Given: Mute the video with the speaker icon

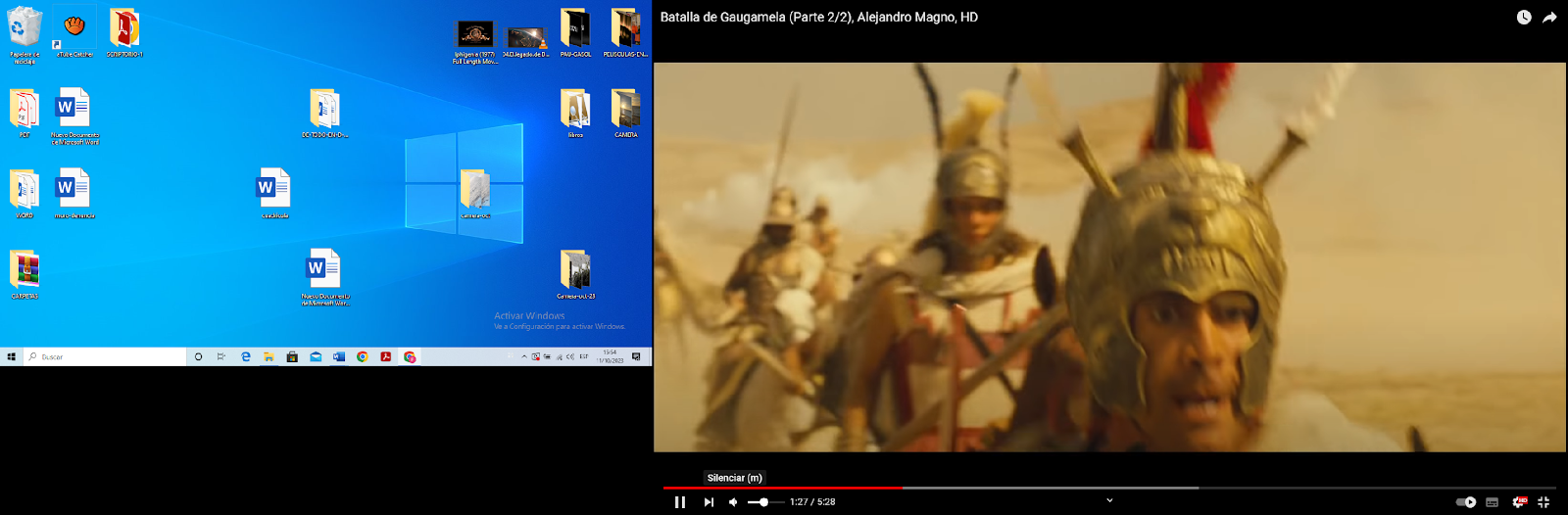Looking at the screenshot, I should coord(733,502).
